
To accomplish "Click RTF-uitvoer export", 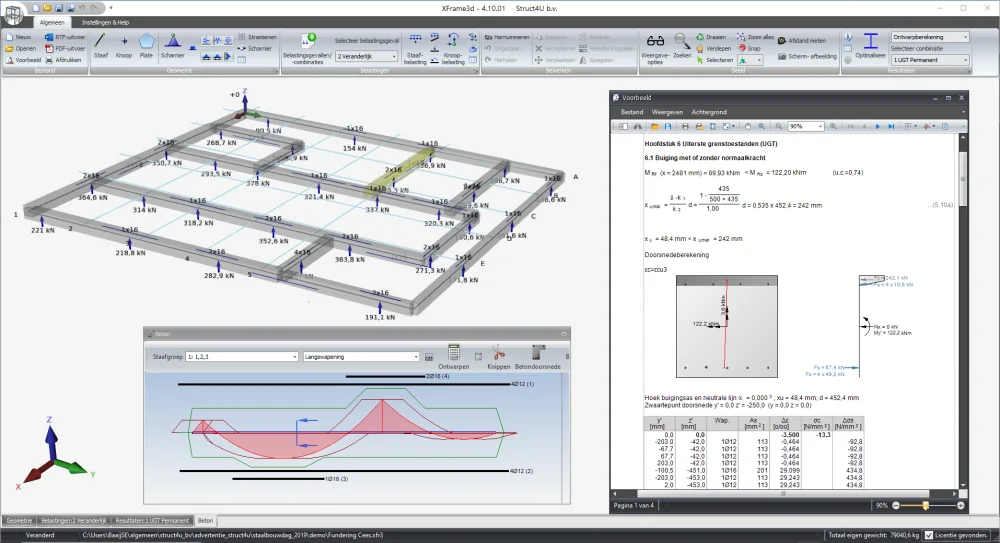I will [x=64, y=37].
